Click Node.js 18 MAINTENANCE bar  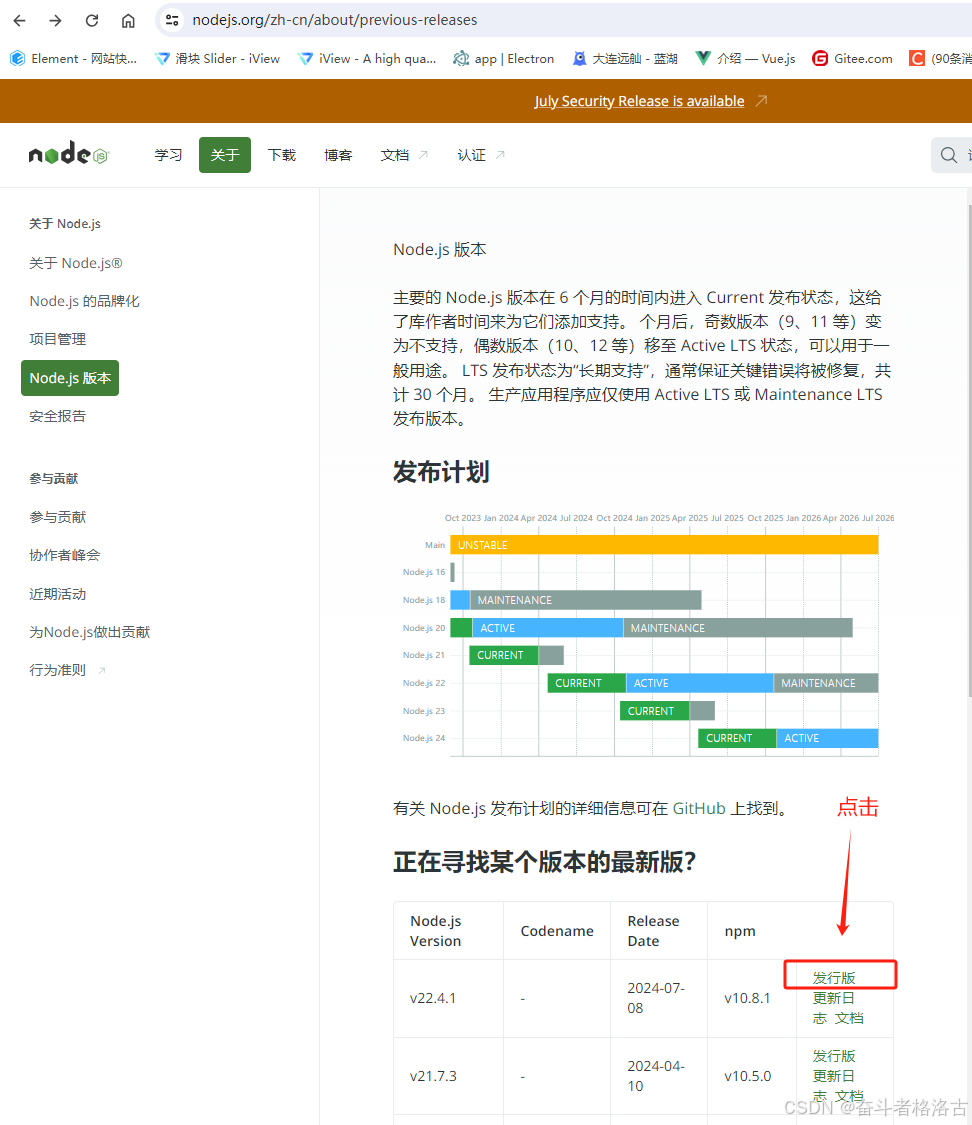[x=586, y=600]
